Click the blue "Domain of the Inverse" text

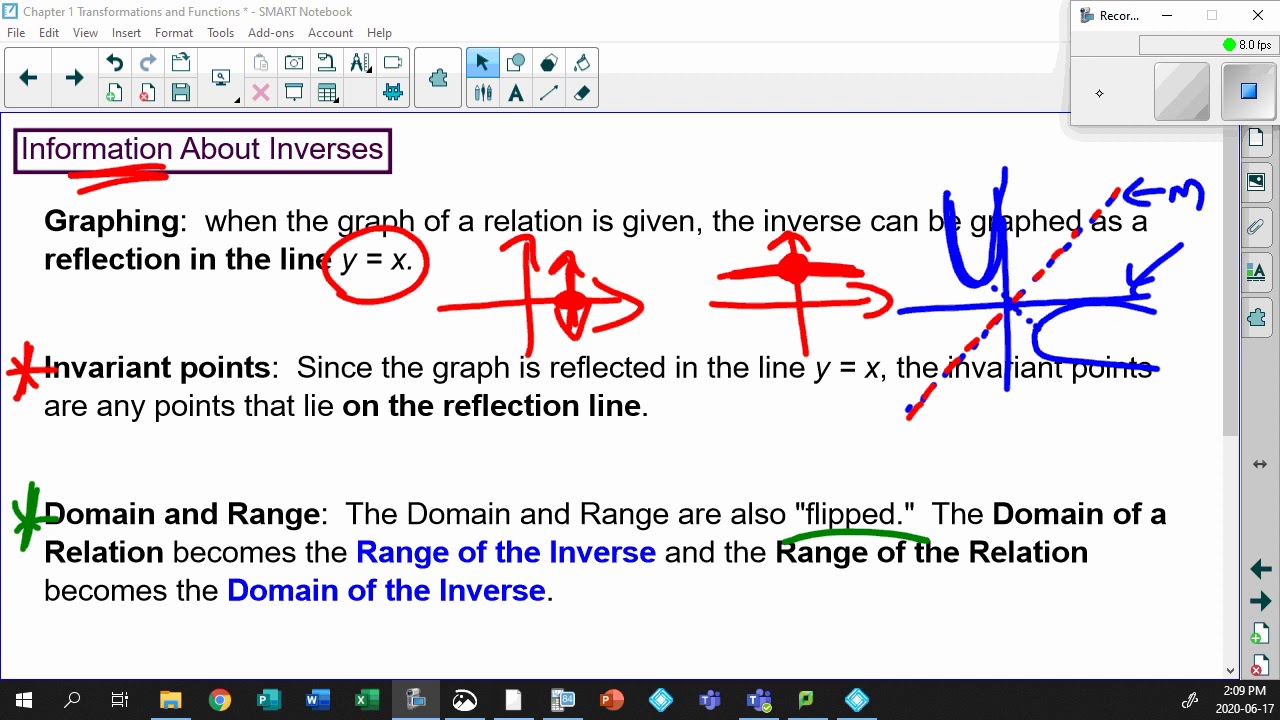coord(386,590)
